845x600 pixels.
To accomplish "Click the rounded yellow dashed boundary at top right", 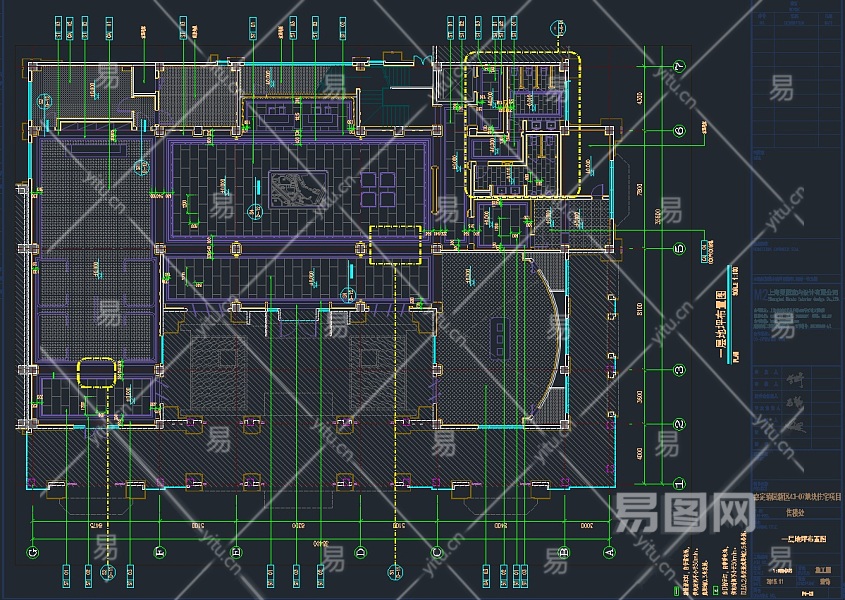I will pos(522,124).
